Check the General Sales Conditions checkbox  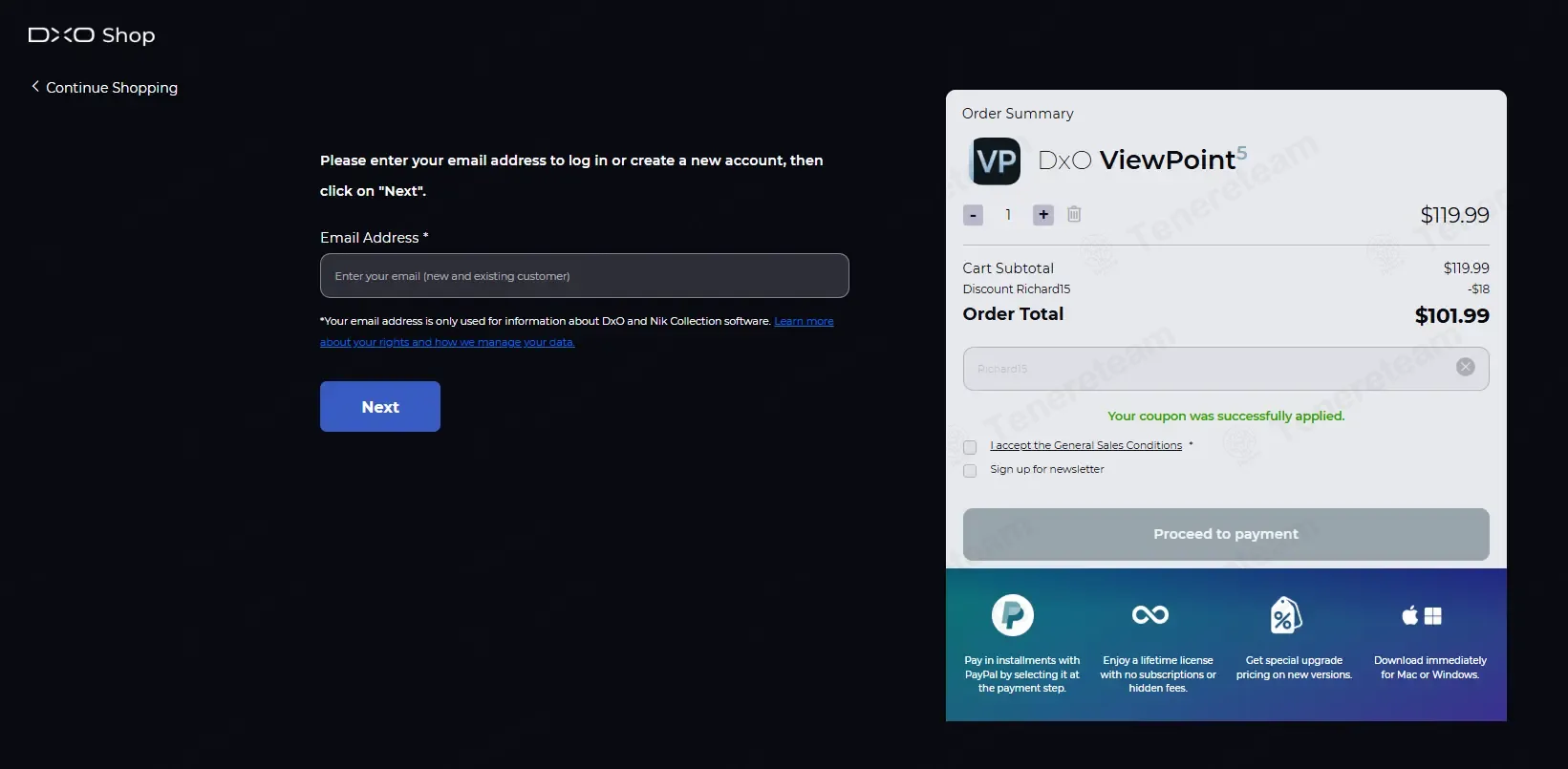click(970, 447)
